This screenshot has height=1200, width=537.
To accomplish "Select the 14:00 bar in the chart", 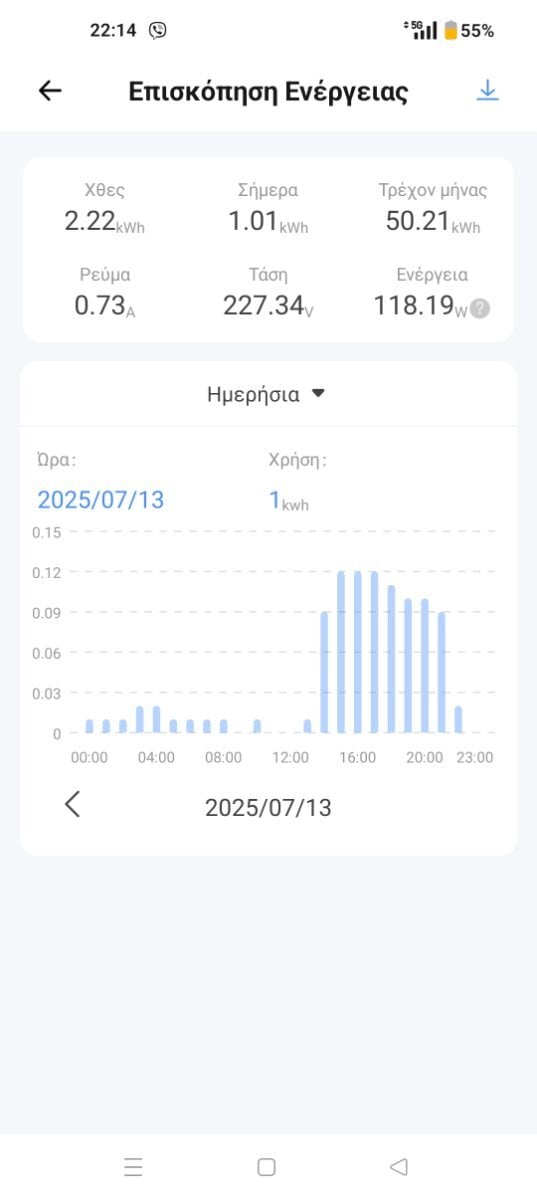I will click(x=324, y=673).
